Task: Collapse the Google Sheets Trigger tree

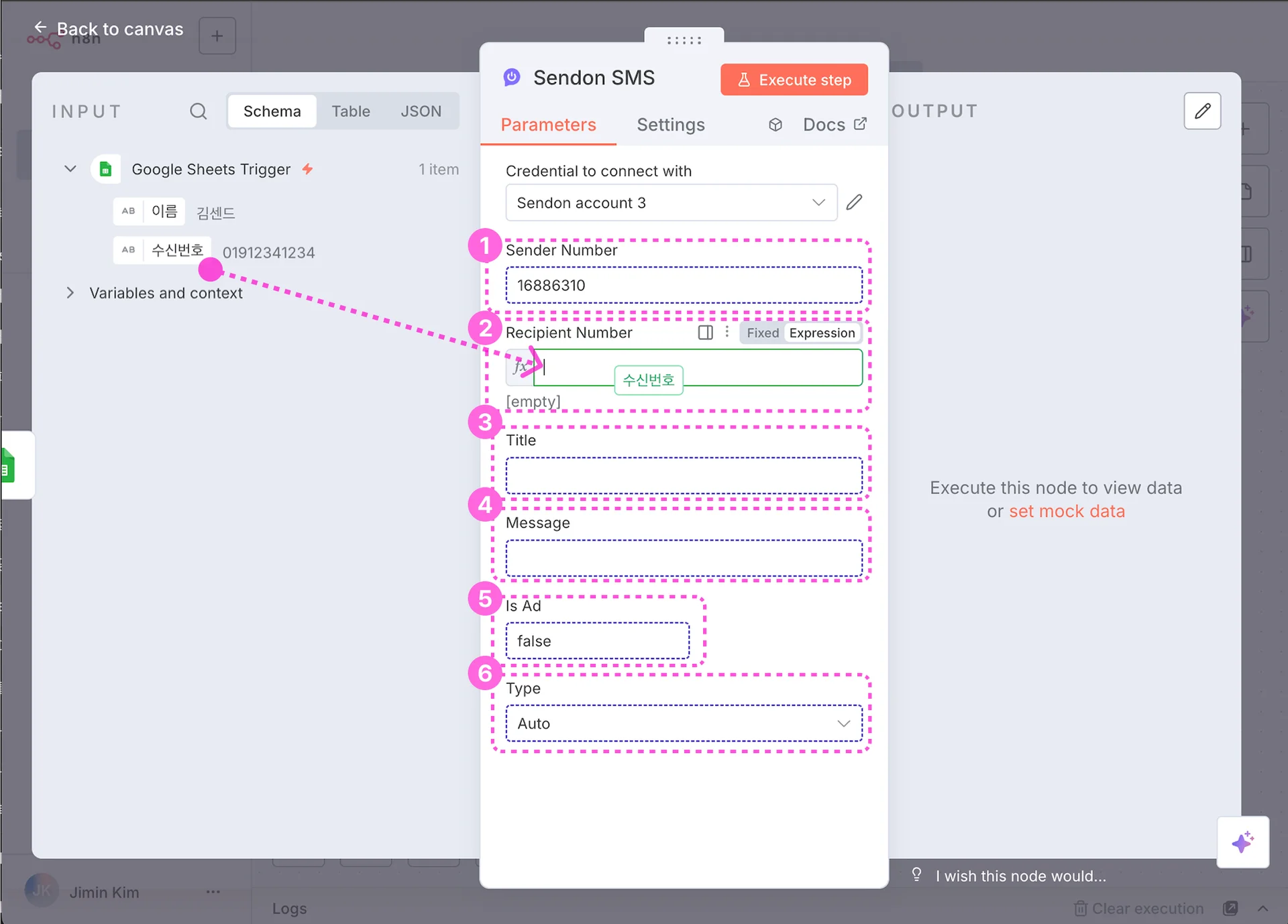Action: [x=70, y=169]
